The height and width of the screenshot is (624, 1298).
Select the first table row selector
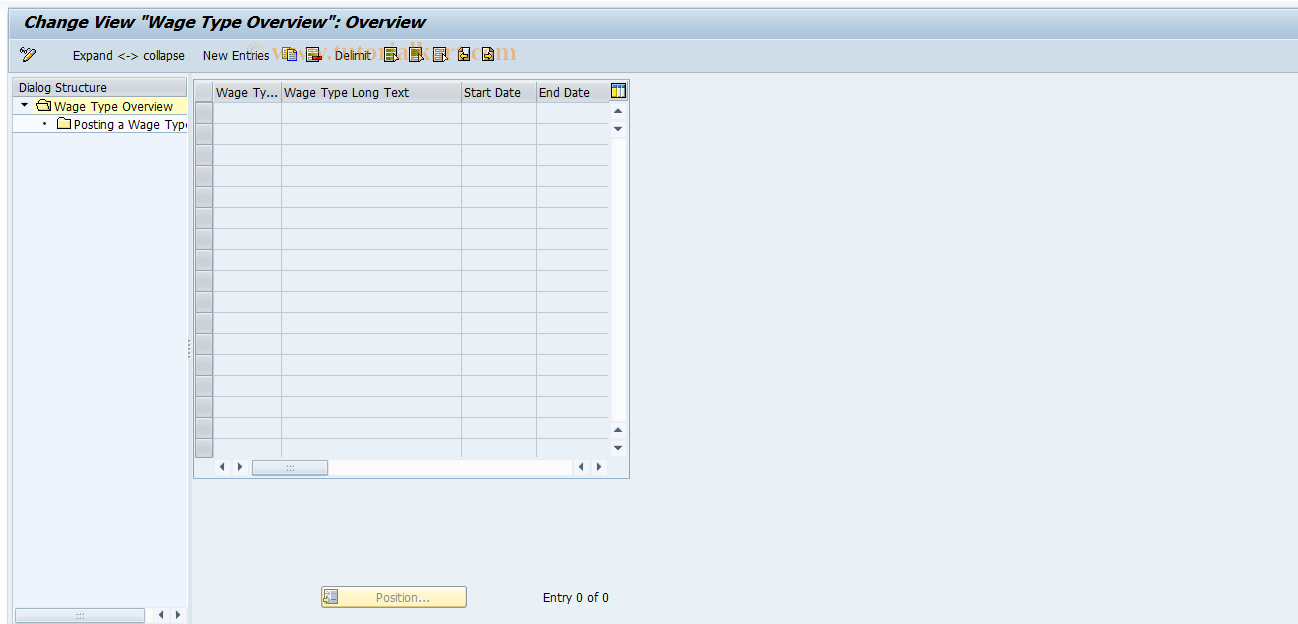point(204,113)
